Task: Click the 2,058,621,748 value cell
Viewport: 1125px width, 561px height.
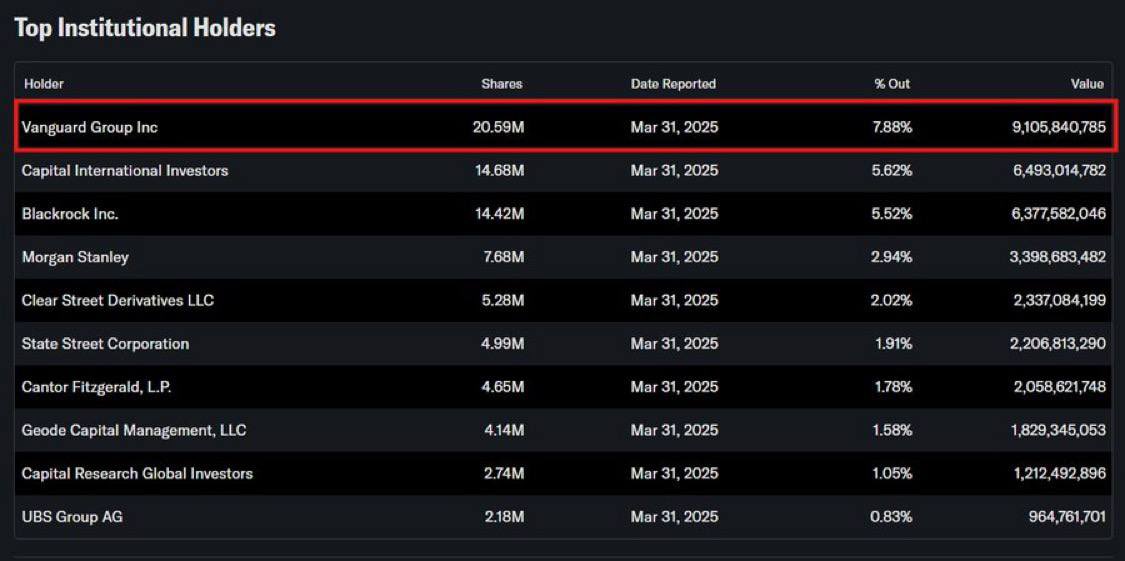Action: [1060, 387]
